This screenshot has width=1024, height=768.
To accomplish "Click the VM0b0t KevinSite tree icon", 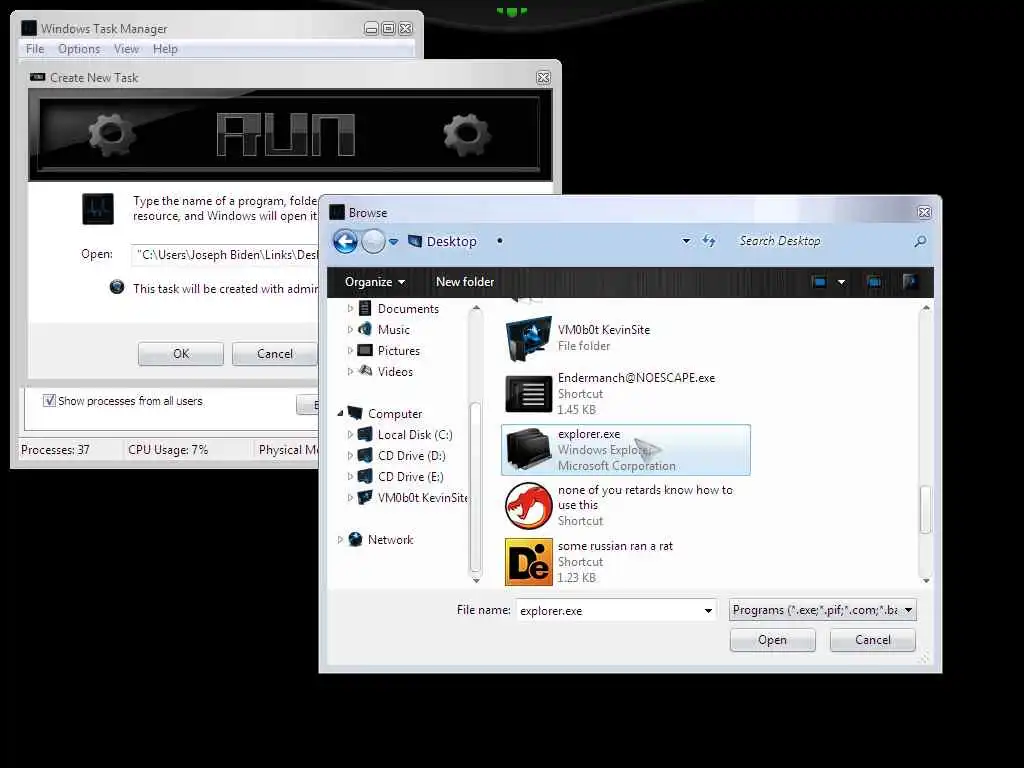I will 366,498.
